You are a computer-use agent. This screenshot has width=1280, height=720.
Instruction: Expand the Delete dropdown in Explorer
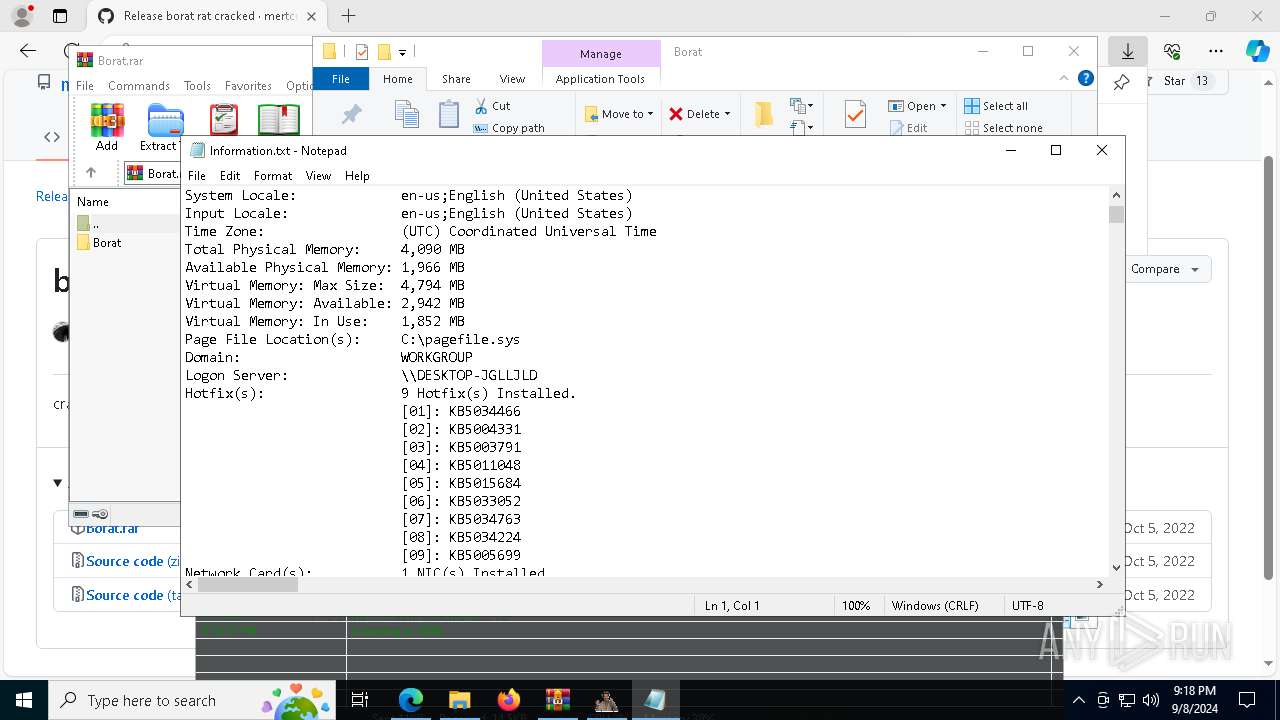click(x=727, y=114)
